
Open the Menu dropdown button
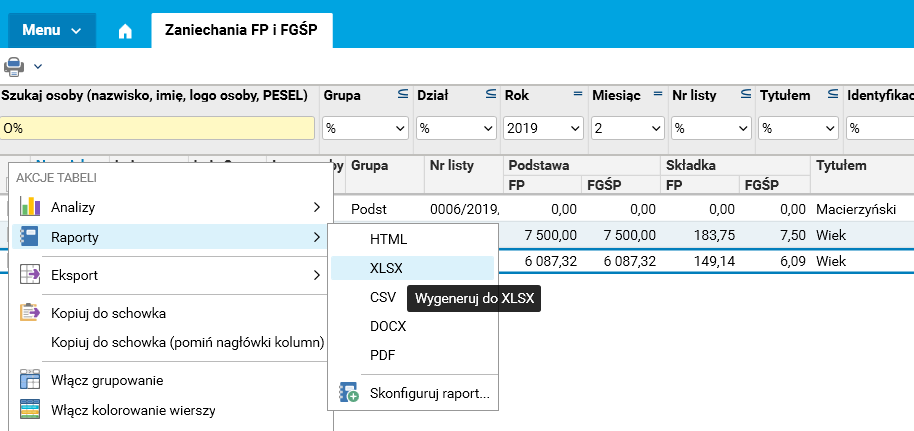click(x=52, y=30)
